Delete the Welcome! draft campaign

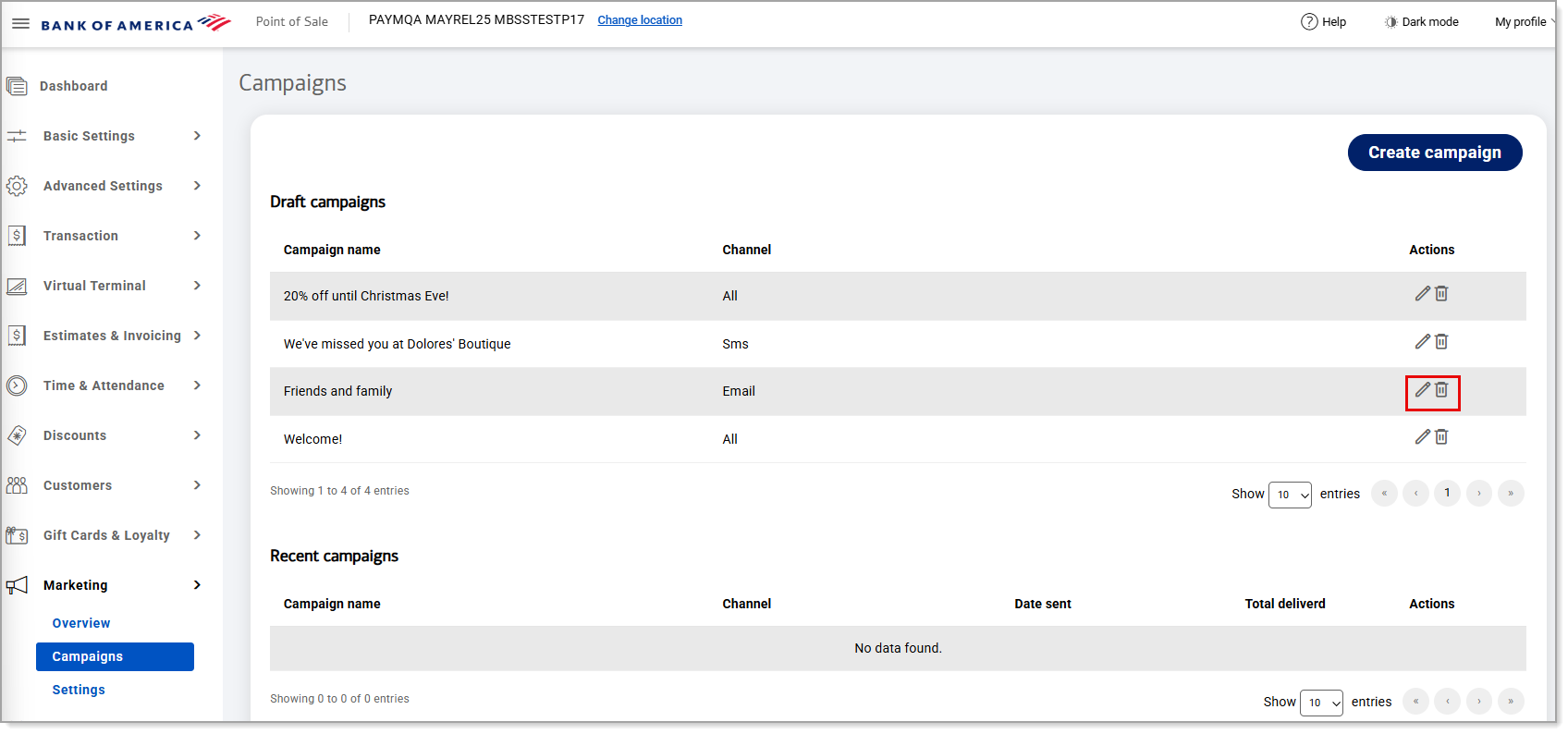click(1441, 437)
